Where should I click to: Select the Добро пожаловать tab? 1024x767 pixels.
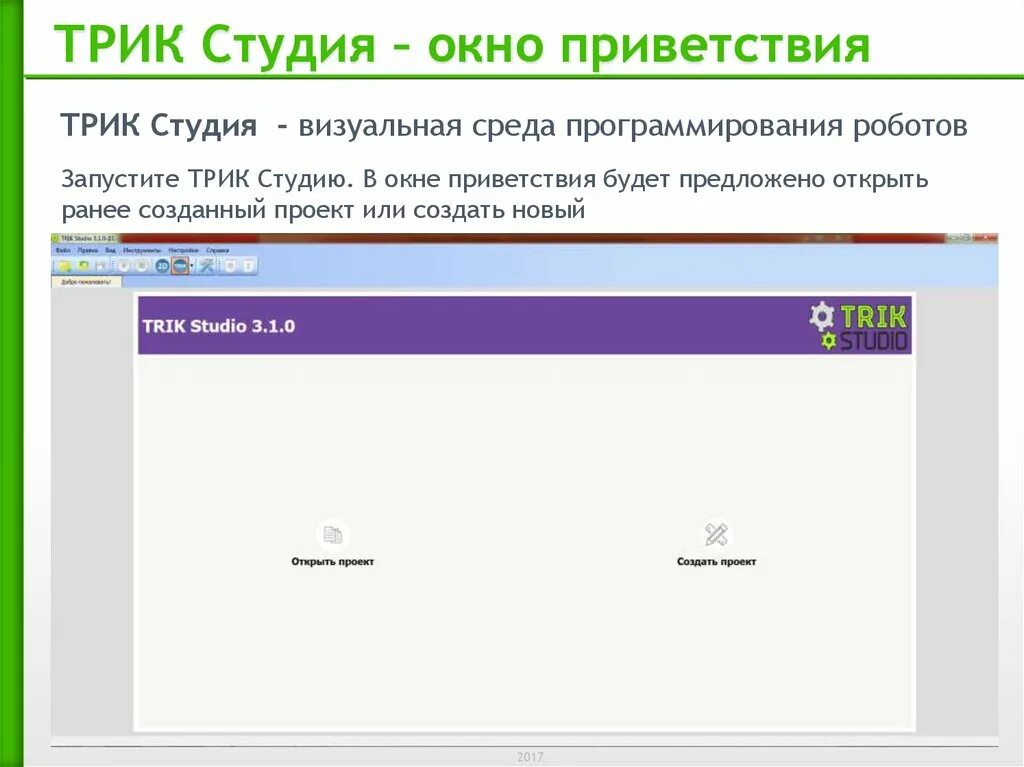pos(86,282)
